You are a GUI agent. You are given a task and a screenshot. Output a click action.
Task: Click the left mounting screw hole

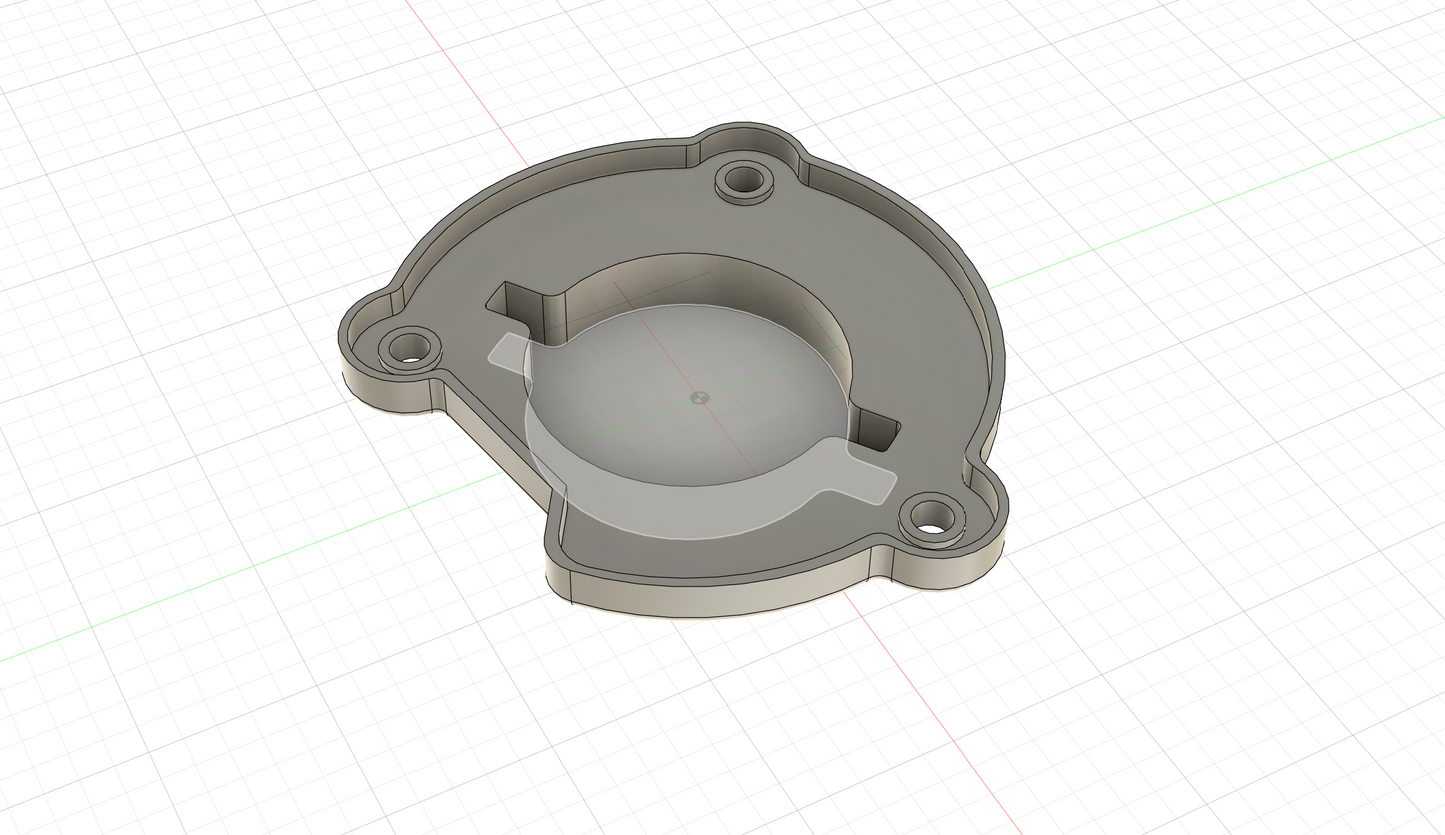point(407,348)
